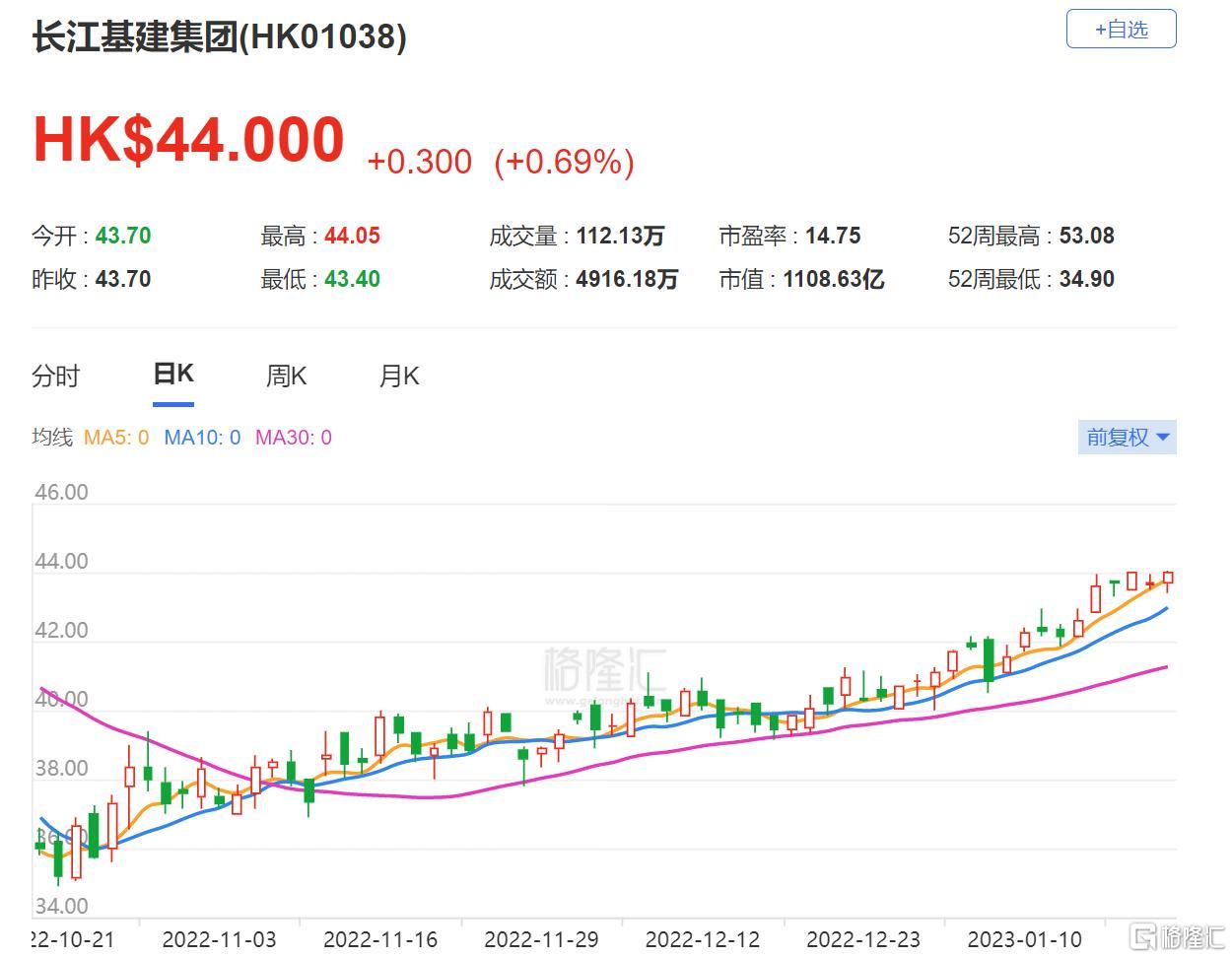Click the current price HK$44.000
The height and width of the screenshot is (958, 1232).
pyautogui.click(x=188, y=140)
